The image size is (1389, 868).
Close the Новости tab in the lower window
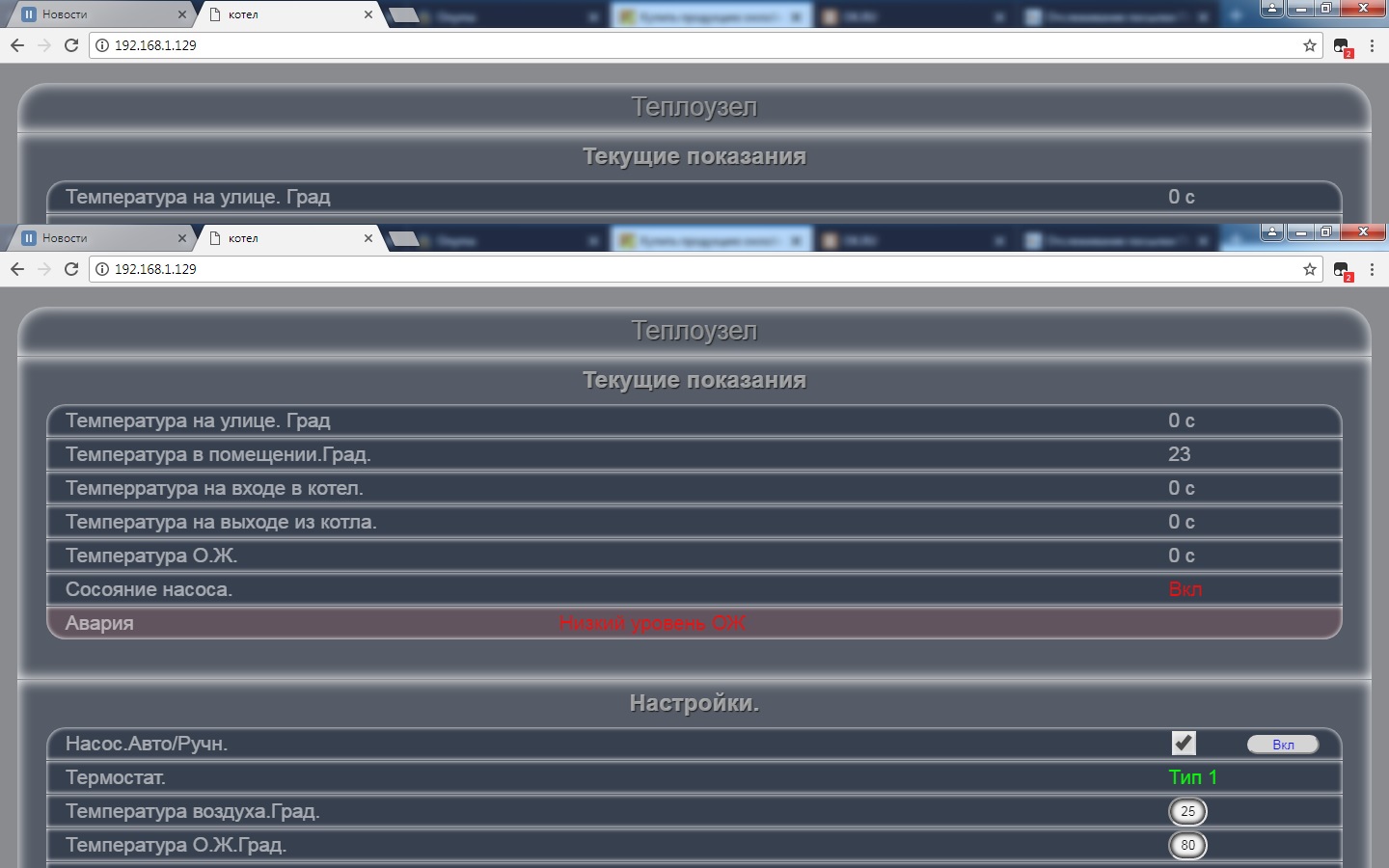[x=182, y=238]
